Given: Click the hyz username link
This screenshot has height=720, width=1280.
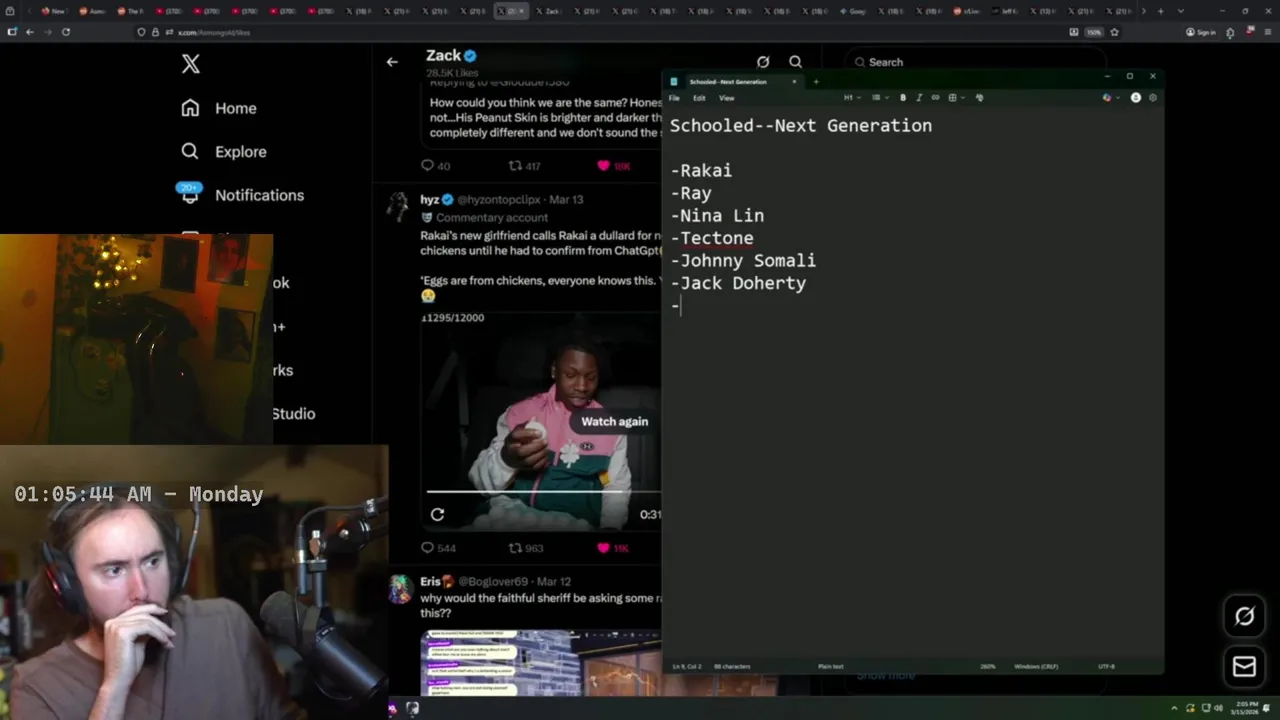Looking at the screenshot, I should click(430, 200).
